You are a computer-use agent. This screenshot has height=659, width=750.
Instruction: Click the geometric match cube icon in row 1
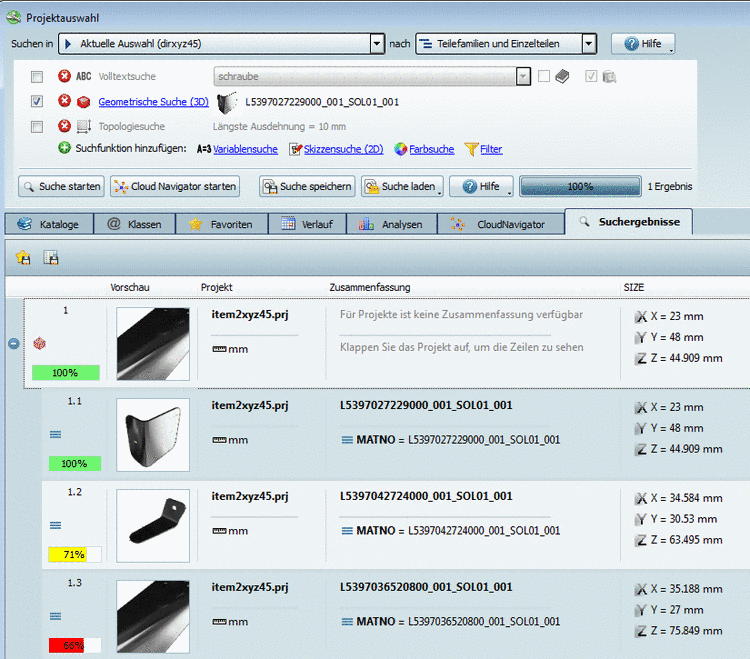[x=39, y=343]
